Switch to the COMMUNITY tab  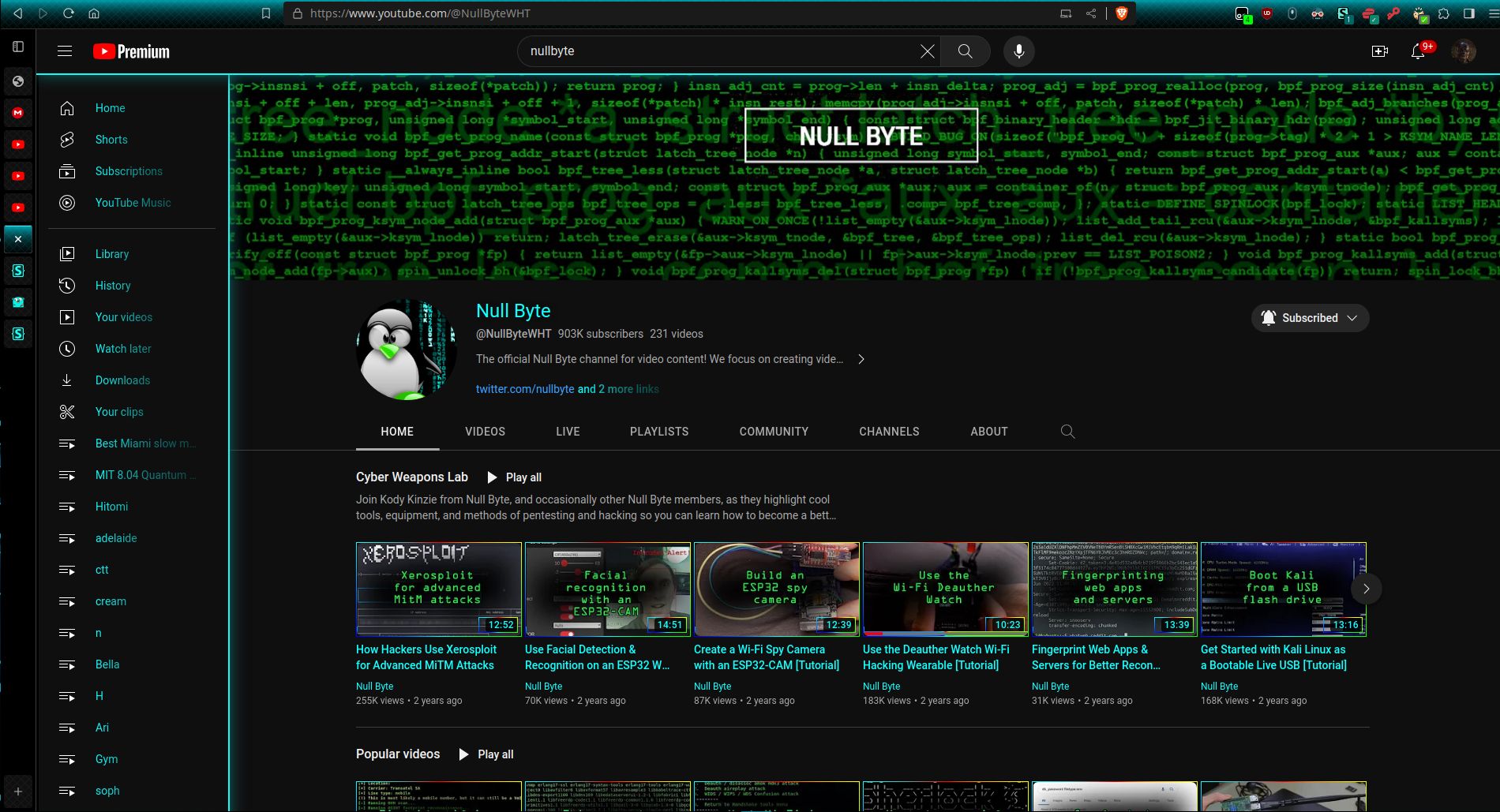pos(774,432)
